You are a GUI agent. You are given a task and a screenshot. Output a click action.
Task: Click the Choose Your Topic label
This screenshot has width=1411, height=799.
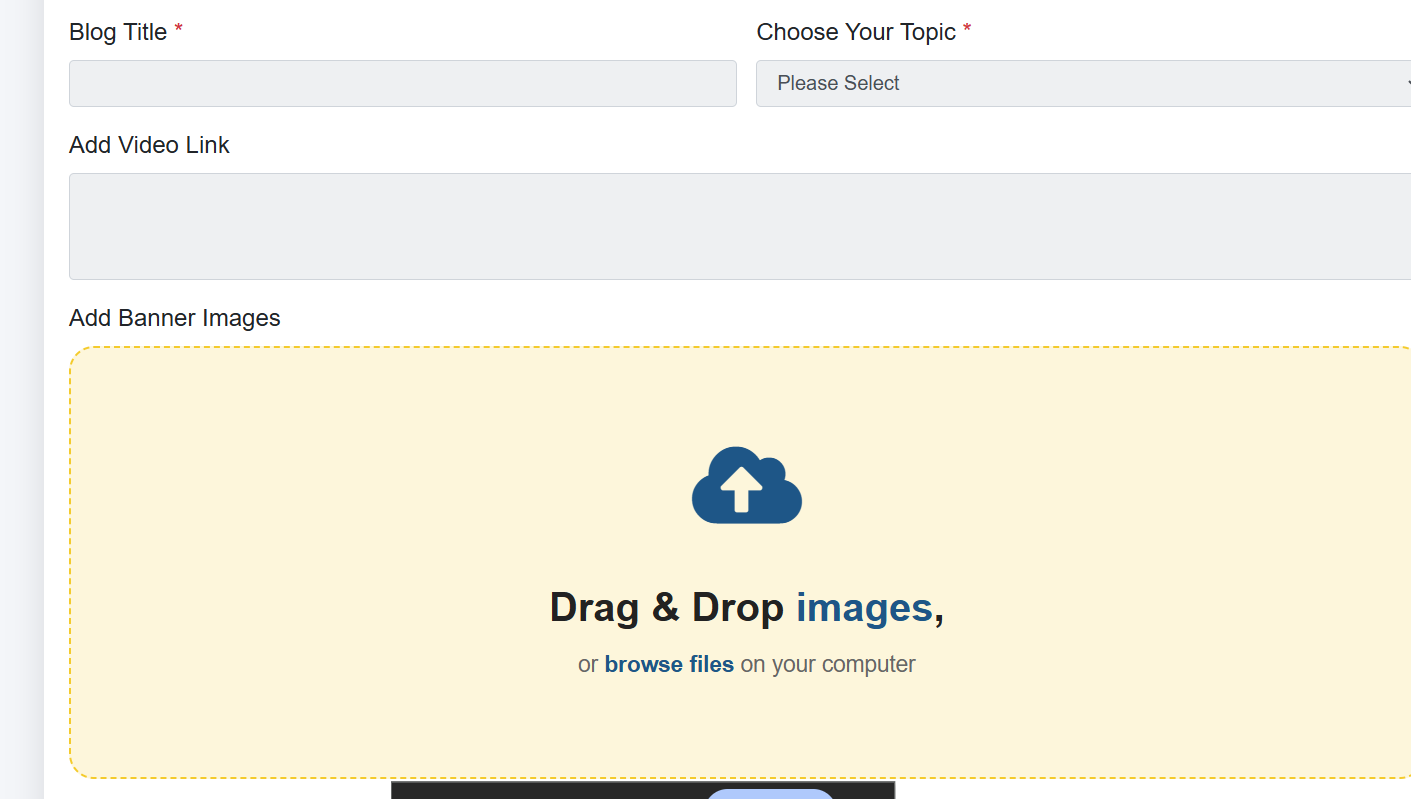(856, 32)
